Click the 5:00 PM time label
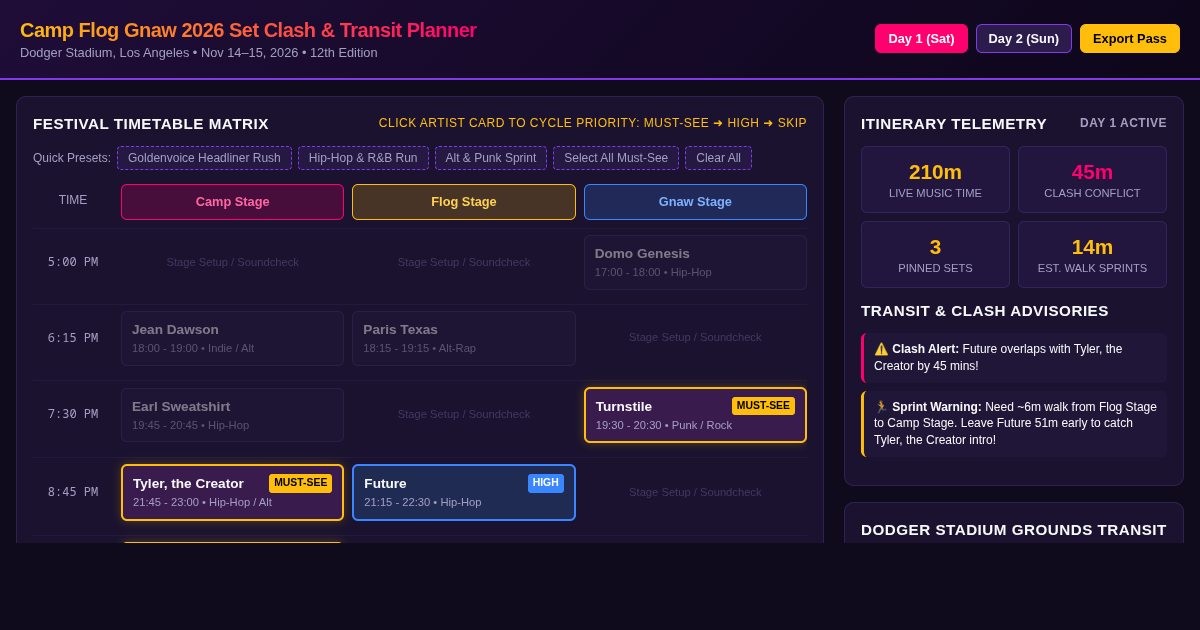Image resolution: width=1200 pixels, height=630 pixels. 73,262
